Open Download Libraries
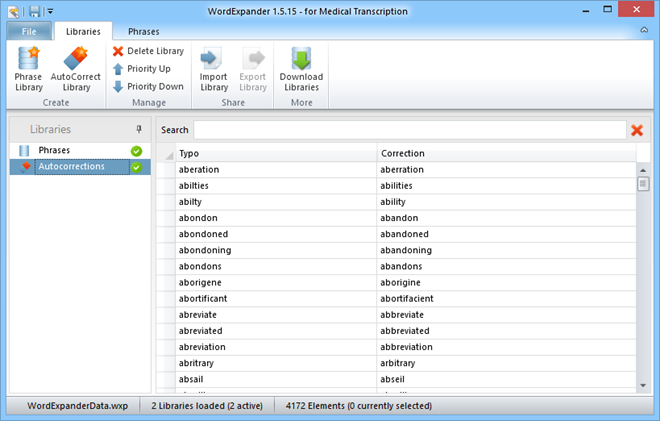The width and height of the screenshot is (660, 421). tap(301, 69)
